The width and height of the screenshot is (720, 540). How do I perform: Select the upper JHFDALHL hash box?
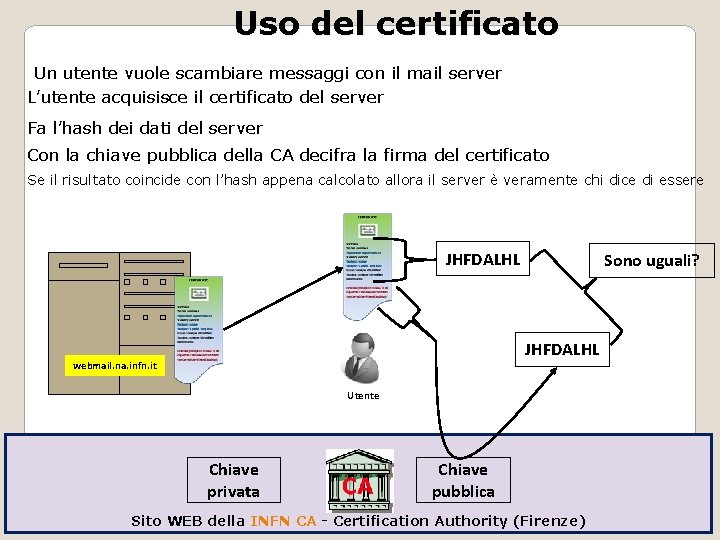coord(483,259)
